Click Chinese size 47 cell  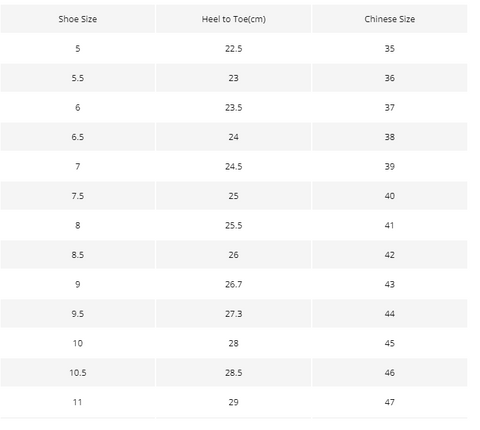[390, 402]
